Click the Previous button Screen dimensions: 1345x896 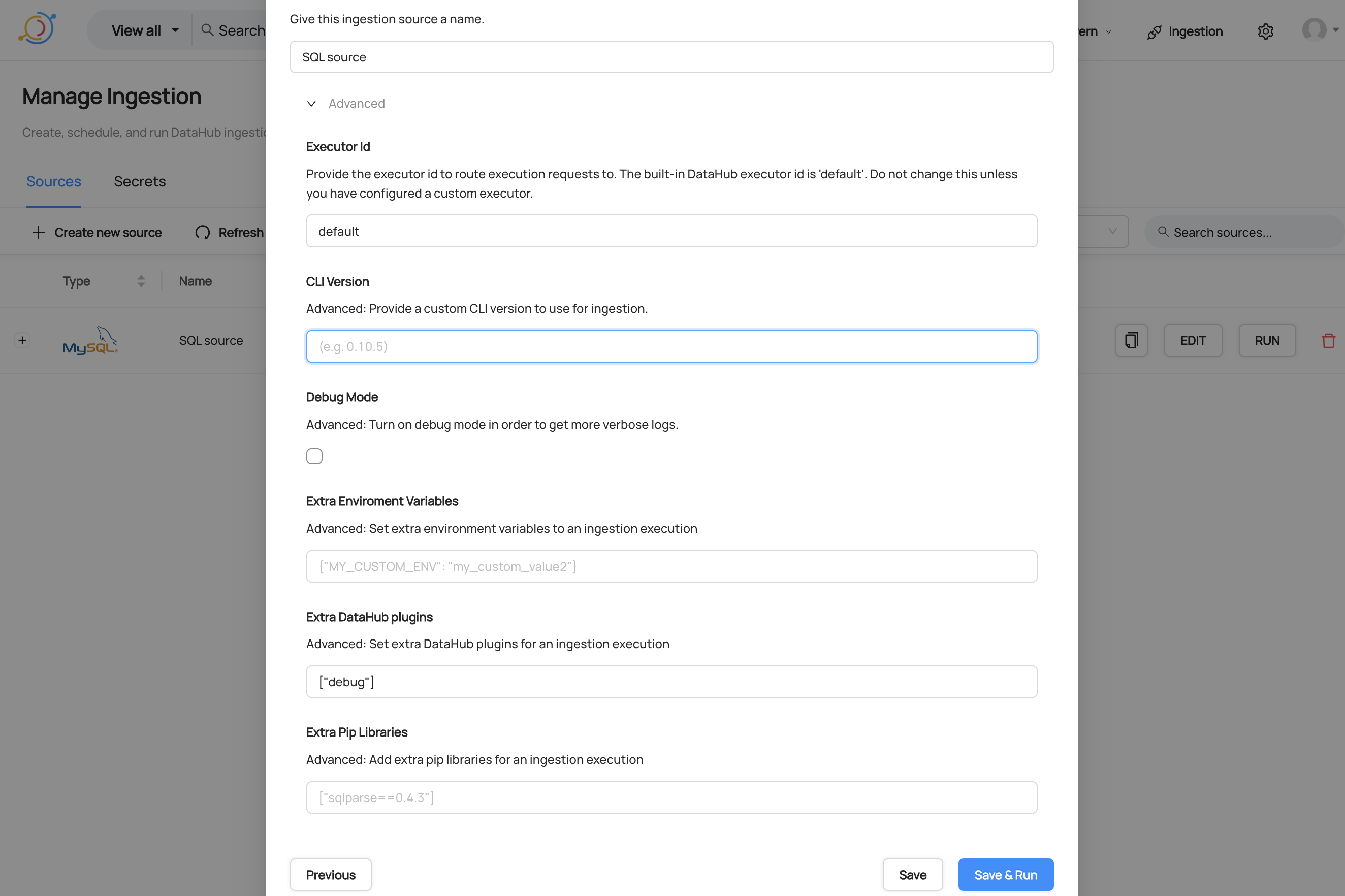[x=330, y=874]
